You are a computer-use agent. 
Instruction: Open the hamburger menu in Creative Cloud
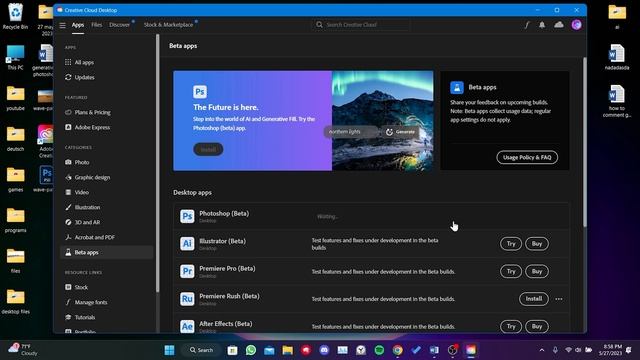[62, 25]
